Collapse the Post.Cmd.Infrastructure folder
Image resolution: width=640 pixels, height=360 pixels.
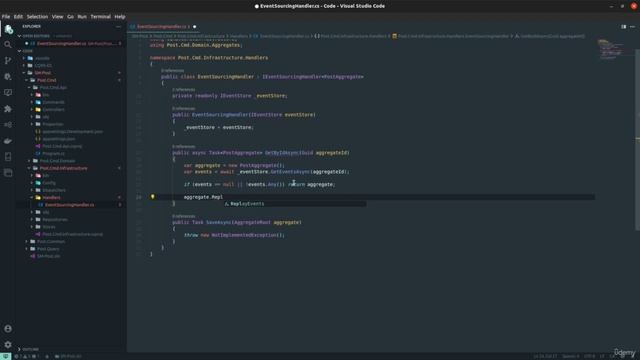click(63, 168)
